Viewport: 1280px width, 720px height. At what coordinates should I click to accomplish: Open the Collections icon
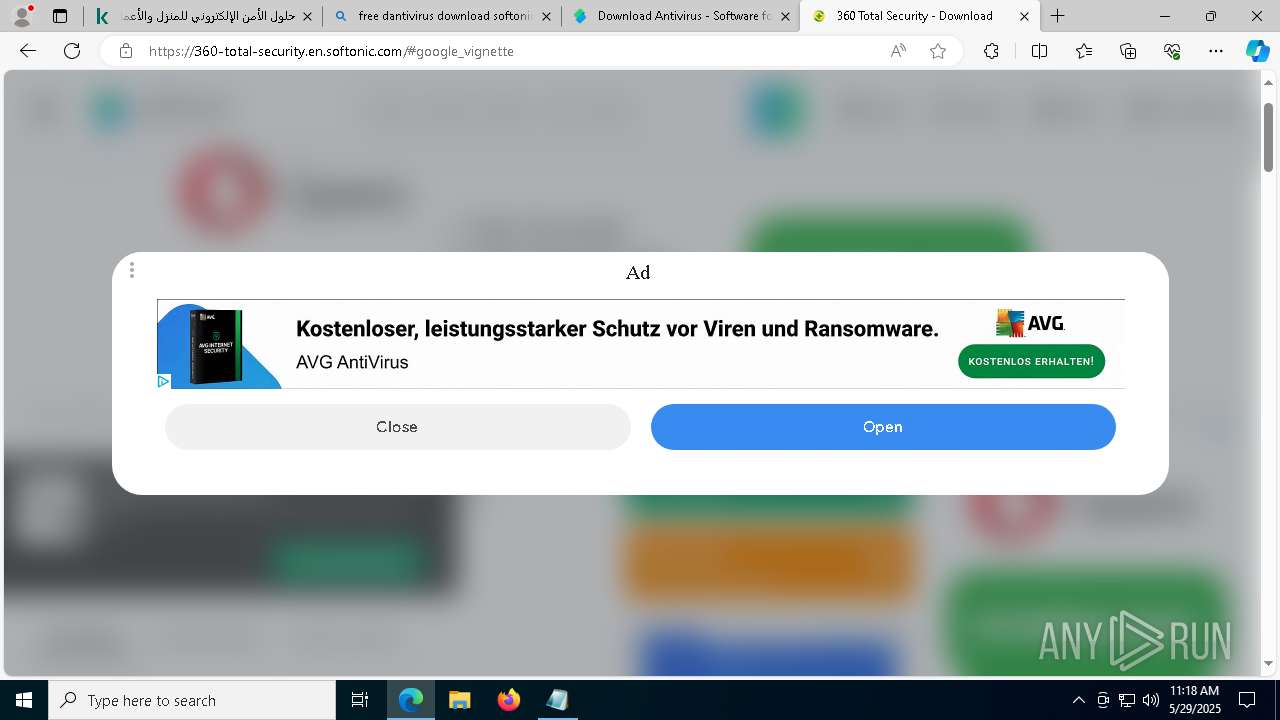[x=1128, y=51]
